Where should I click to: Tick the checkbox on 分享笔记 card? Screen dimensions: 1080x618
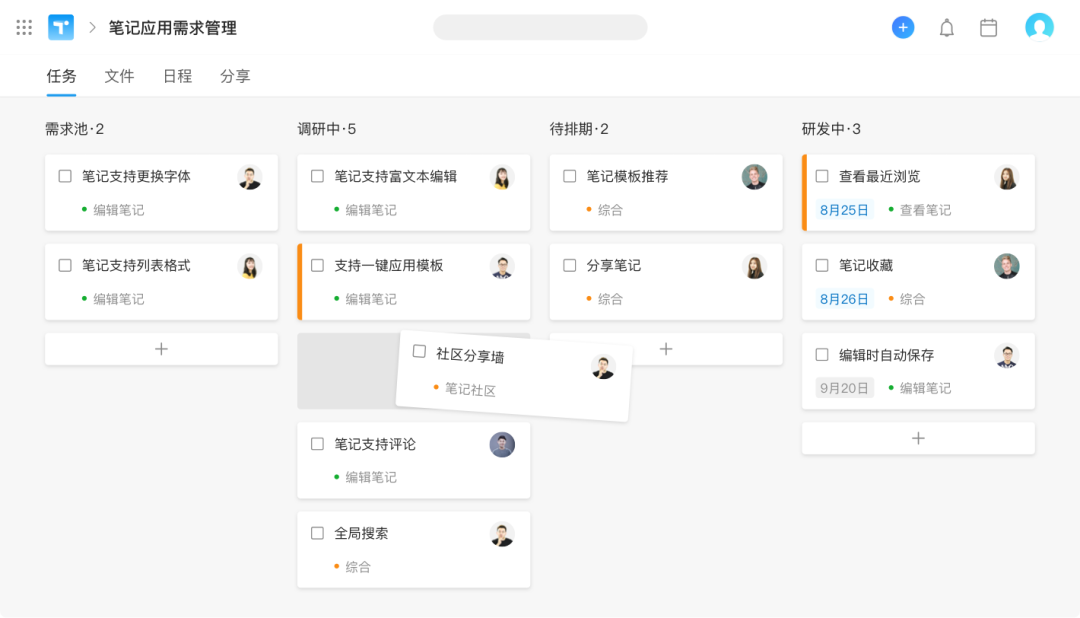pos(568,265)
